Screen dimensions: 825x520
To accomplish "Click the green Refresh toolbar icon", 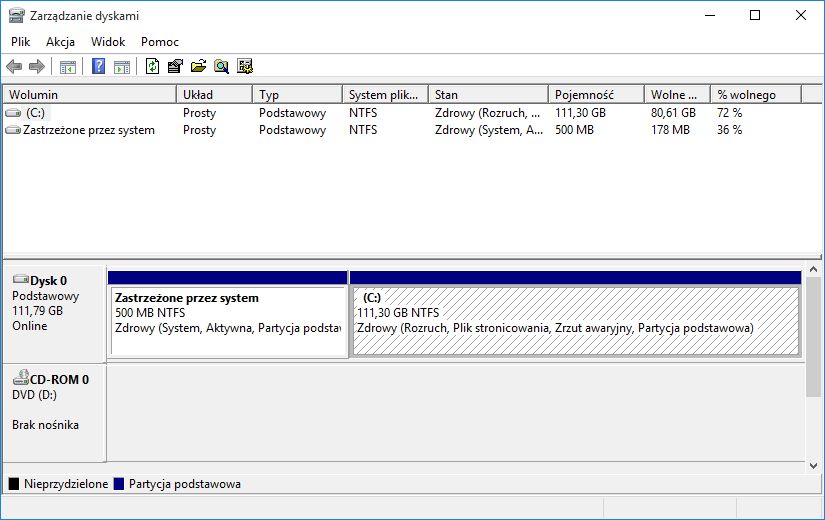I will tap(153, 66).
